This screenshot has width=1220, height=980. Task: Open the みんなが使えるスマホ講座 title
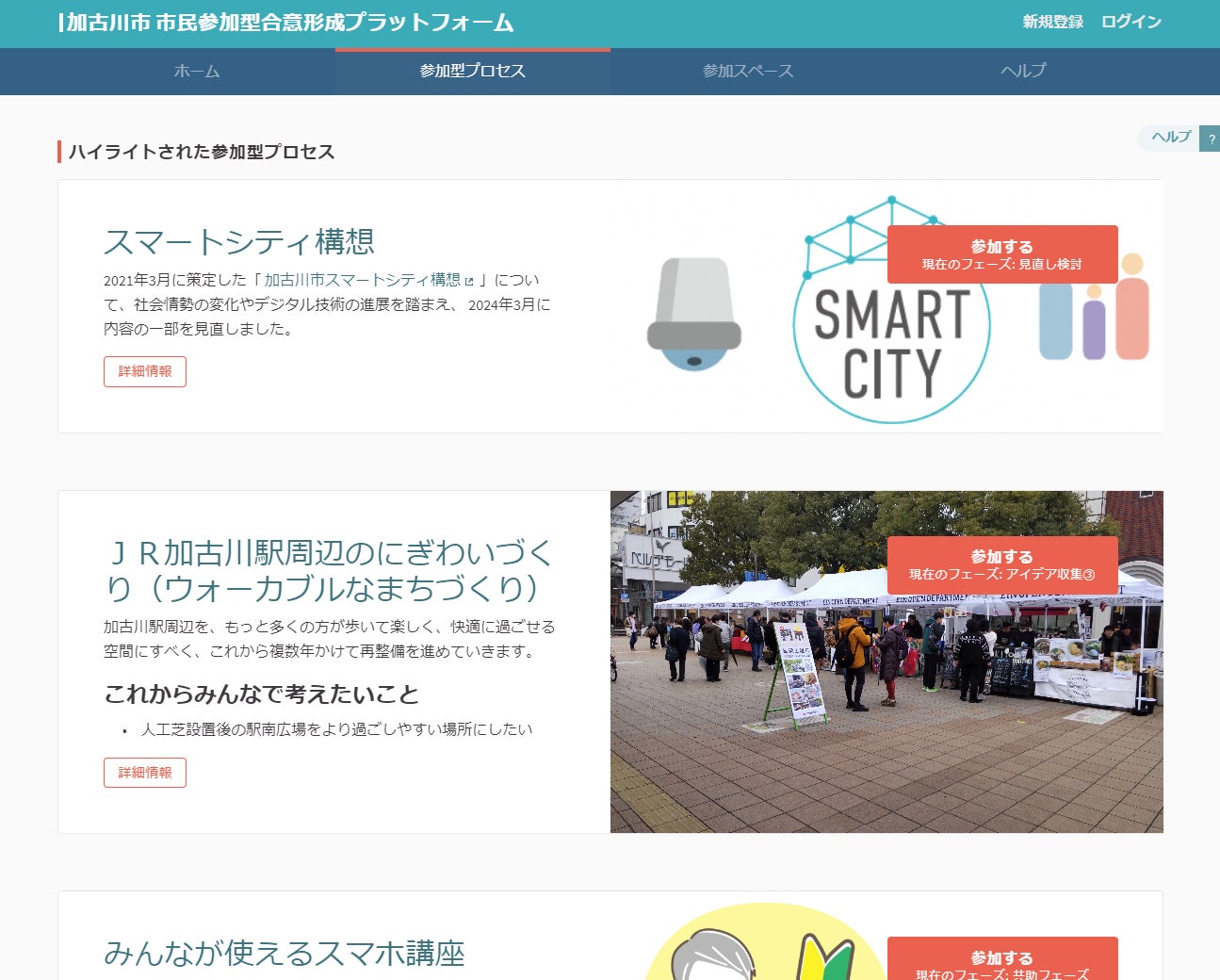pyautogui.click(x=285, y=954)
